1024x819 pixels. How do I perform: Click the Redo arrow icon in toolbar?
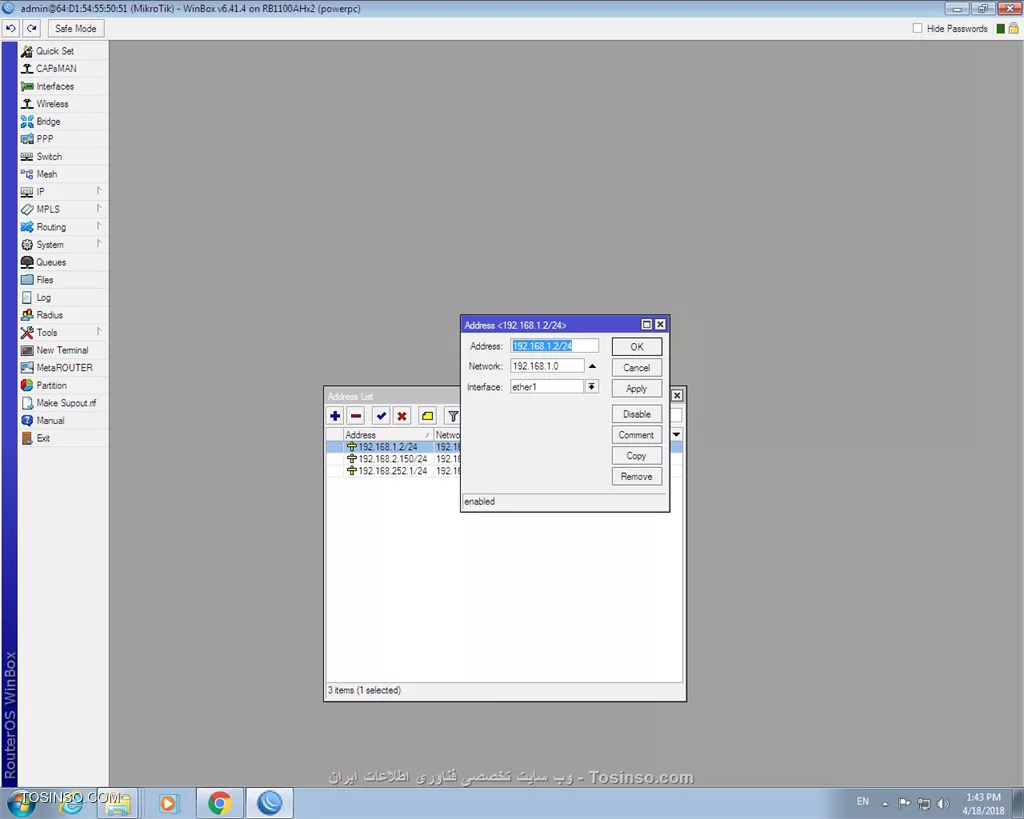click(x=31, y=28)
